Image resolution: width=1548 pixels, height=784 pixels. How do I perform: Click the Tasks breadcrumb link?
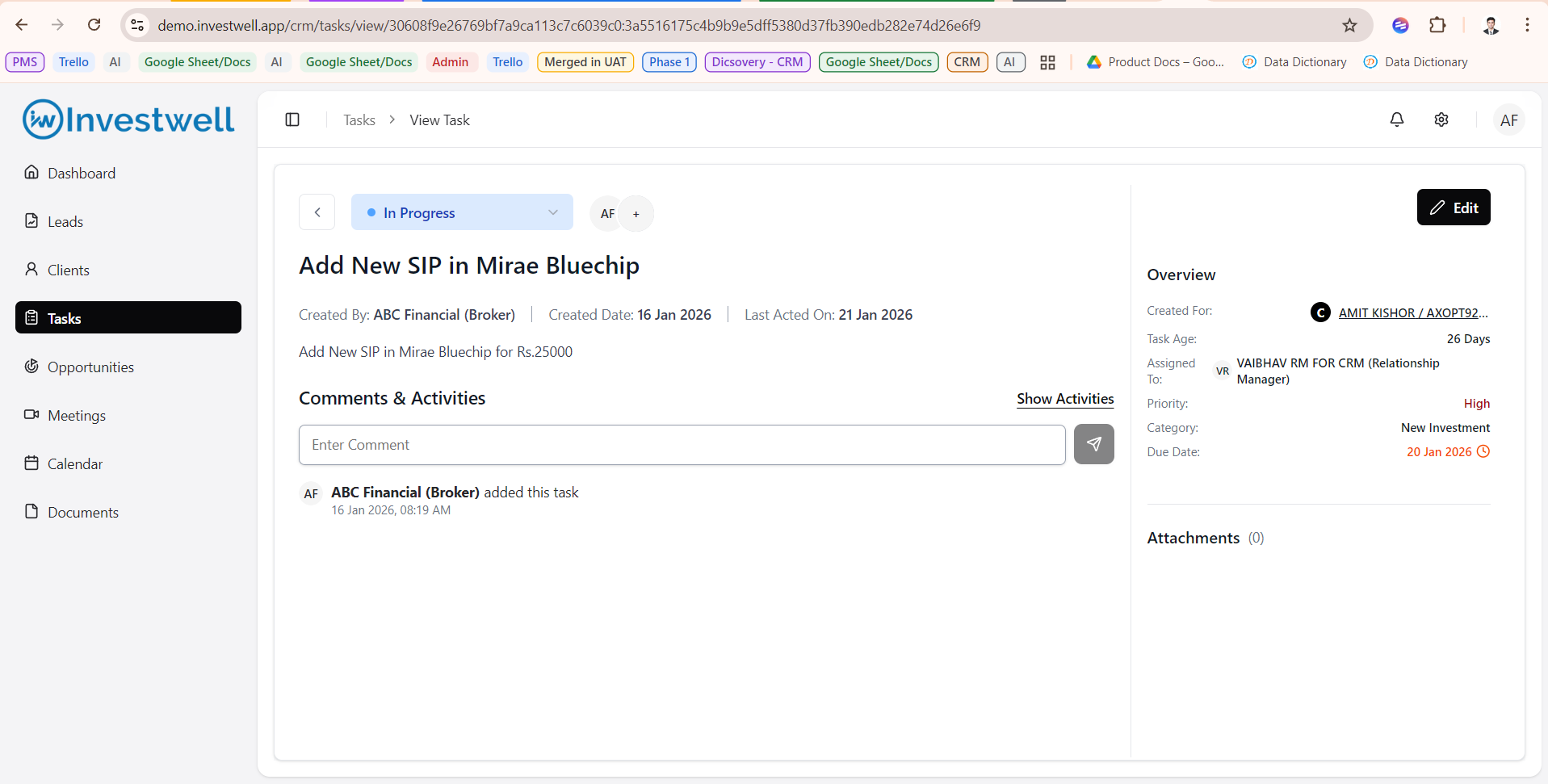click(x=359, y=119)
